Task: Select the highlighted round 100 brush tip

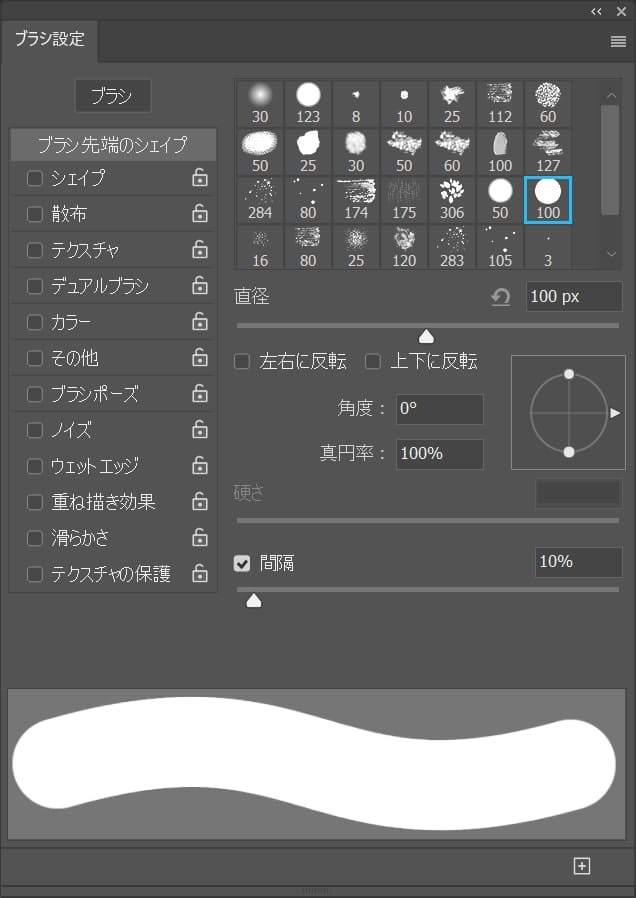Action: coord(548,200)
